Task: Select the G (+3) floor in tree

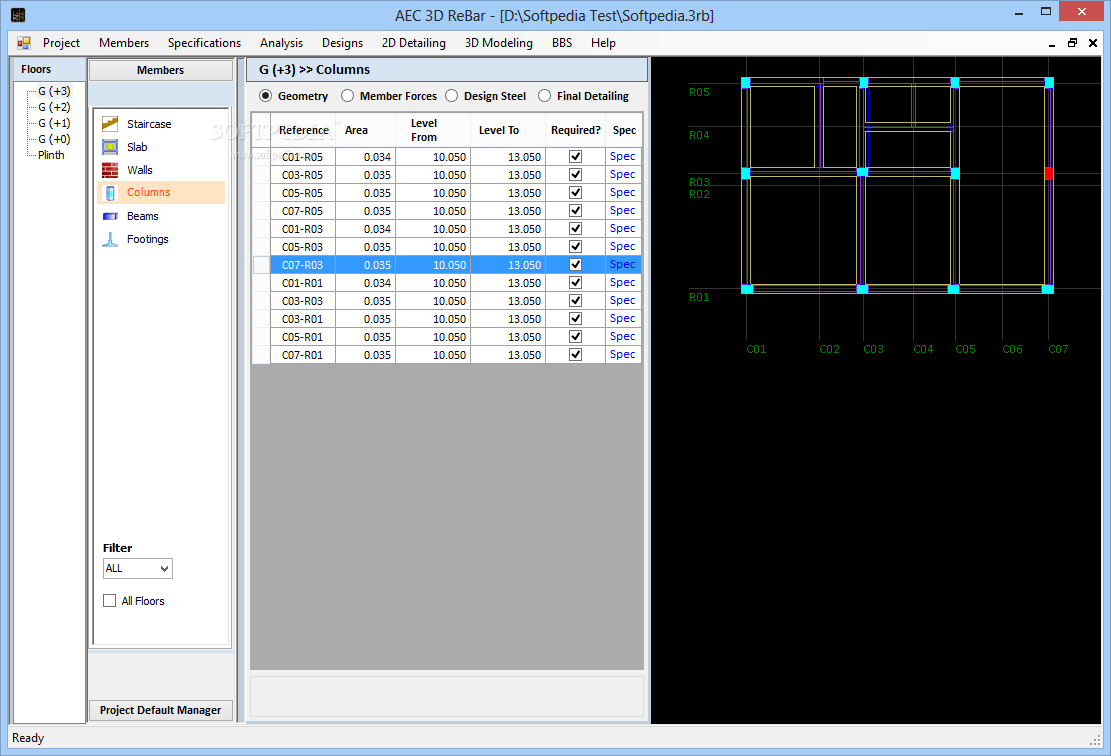Action: [x=54, y=91]
